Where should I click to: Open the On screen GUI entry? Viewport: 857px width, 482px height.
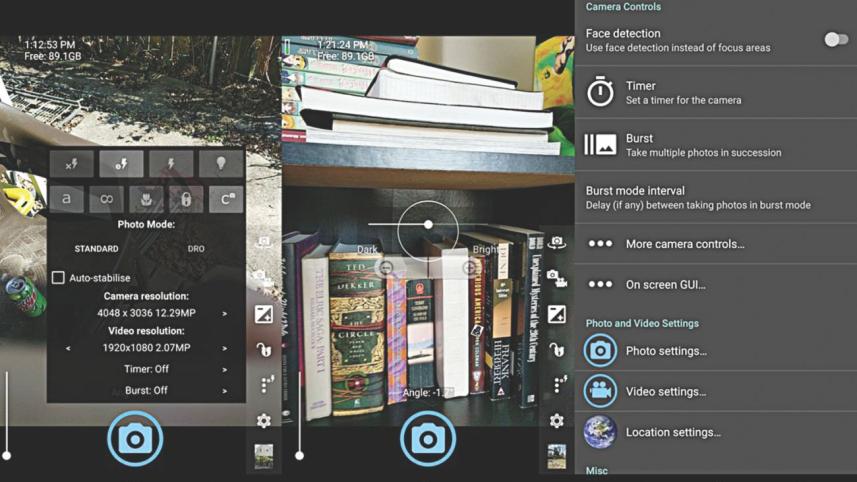[x=665, y=285]
